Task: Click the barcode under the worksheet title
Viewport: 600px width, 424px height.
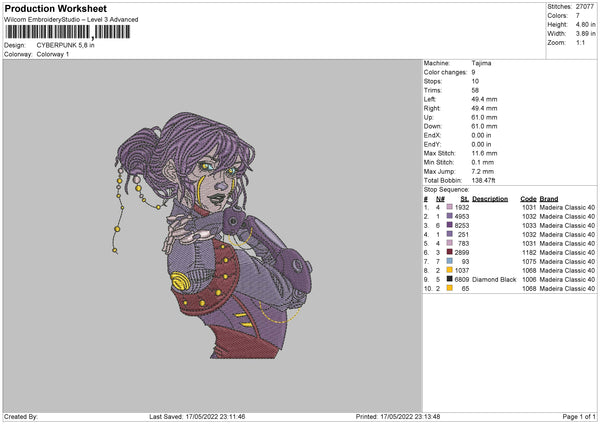Action: point(70,33)
